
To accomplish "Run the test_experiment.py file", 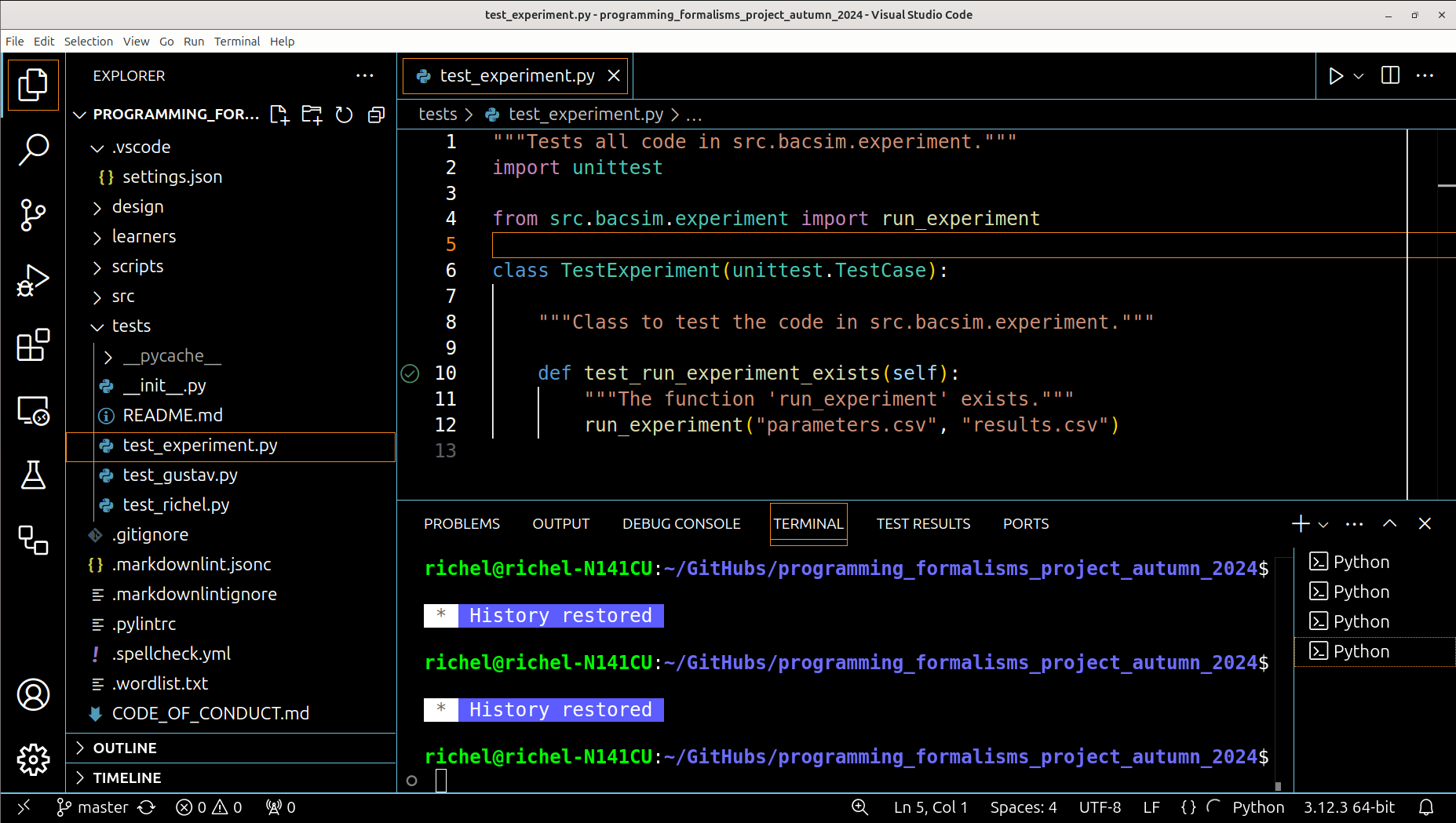I will point(1335,75).
